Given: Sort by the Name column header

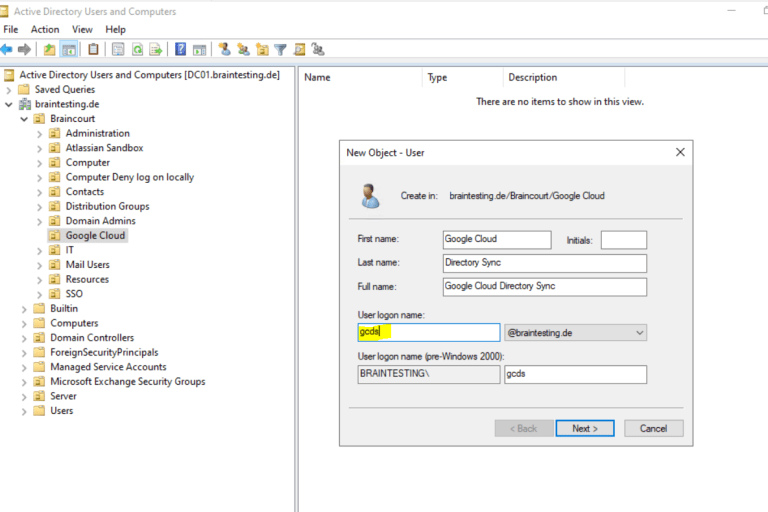Looking at the screenshot, I should tap(360, 77).
